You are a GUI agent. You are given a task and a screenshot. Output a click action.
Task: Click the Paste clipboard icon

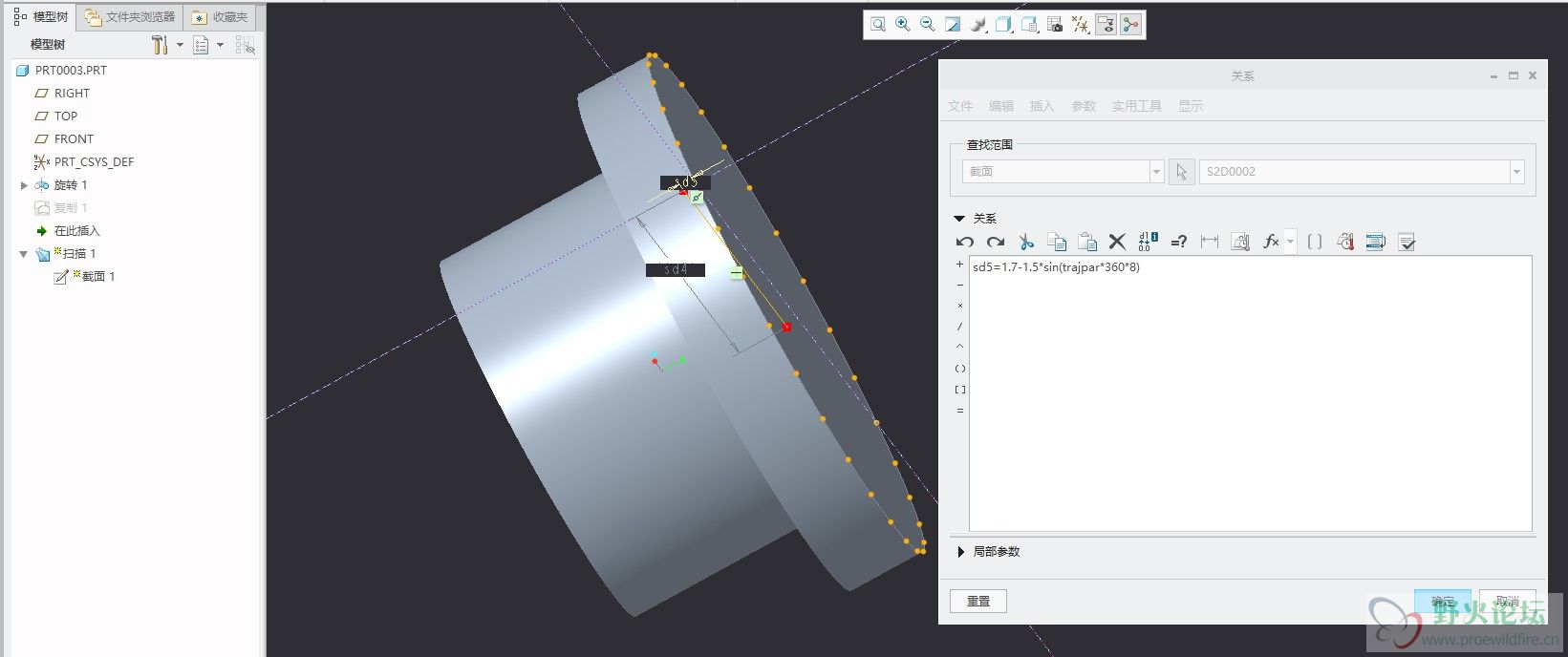[x=1087, y=243]
